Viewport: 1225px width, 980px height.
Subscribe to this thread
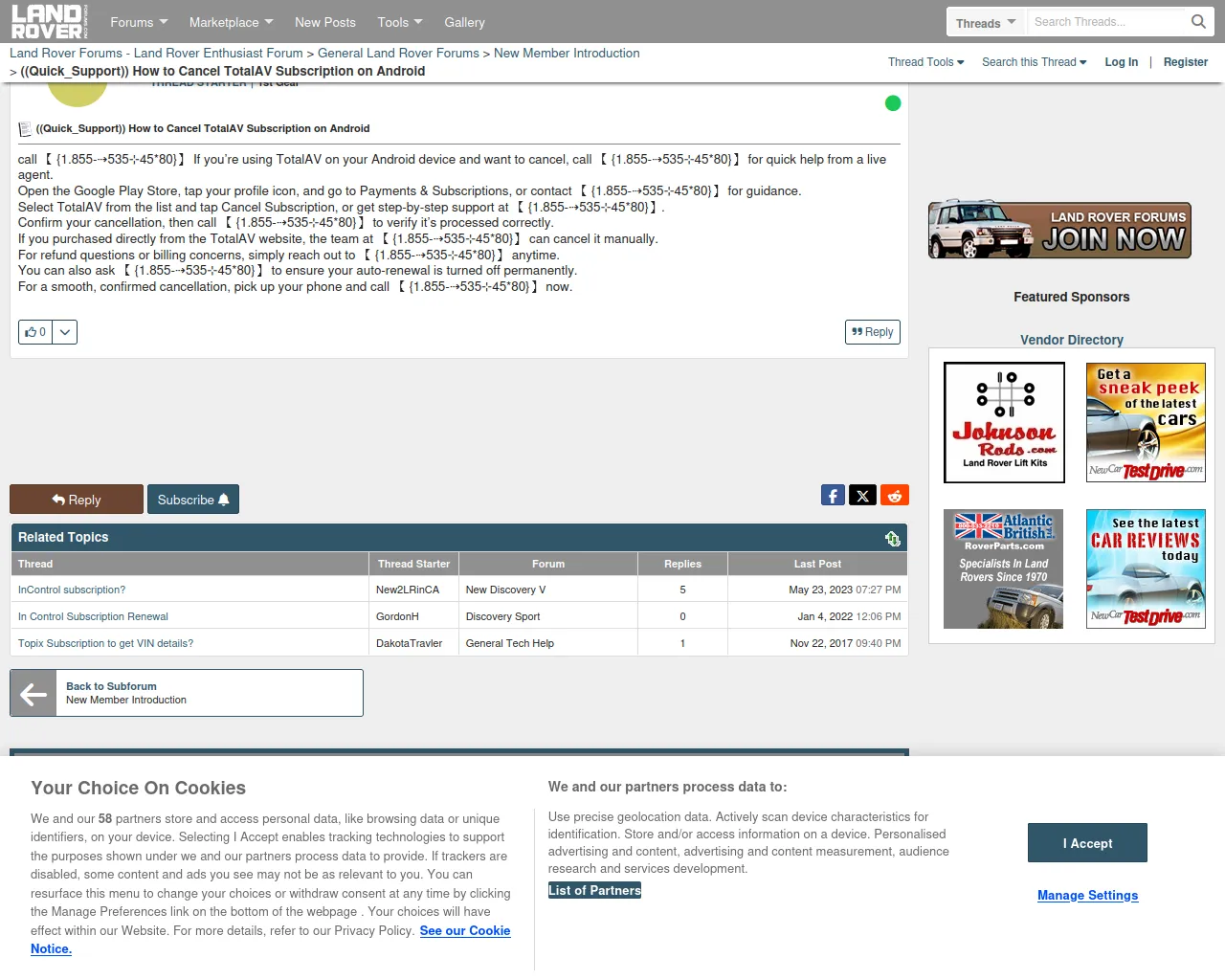coord(193,500)
